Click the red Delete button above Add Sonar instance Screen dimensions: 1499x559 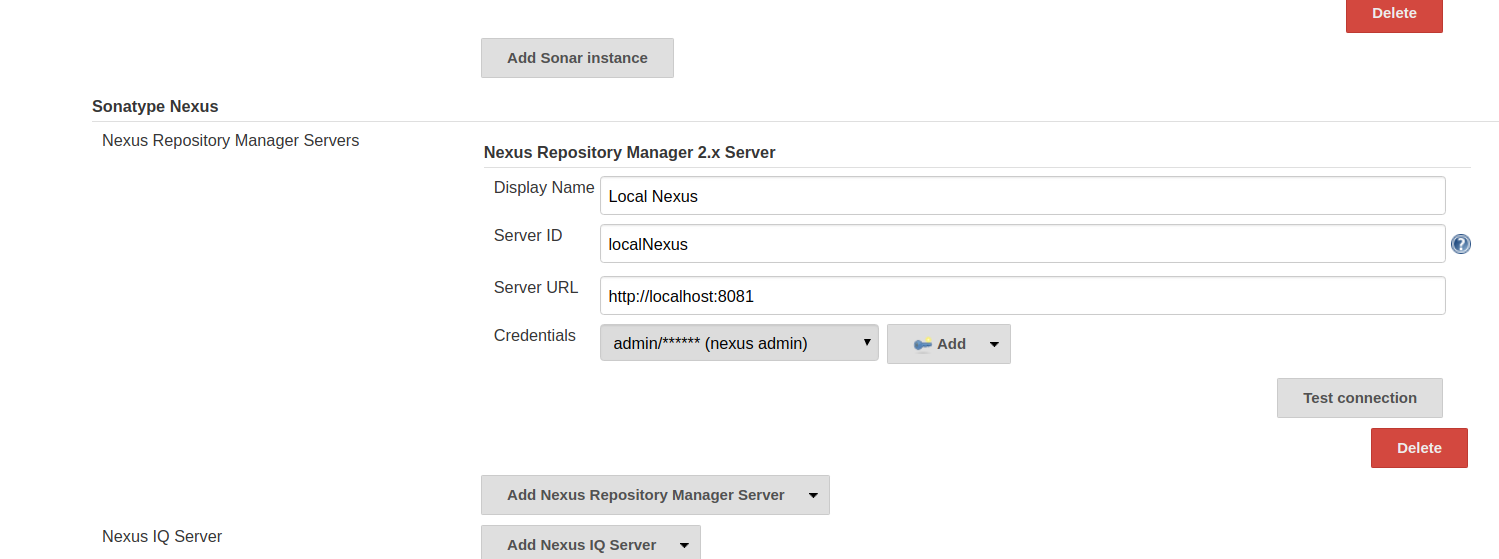[x=1393, y=14]
